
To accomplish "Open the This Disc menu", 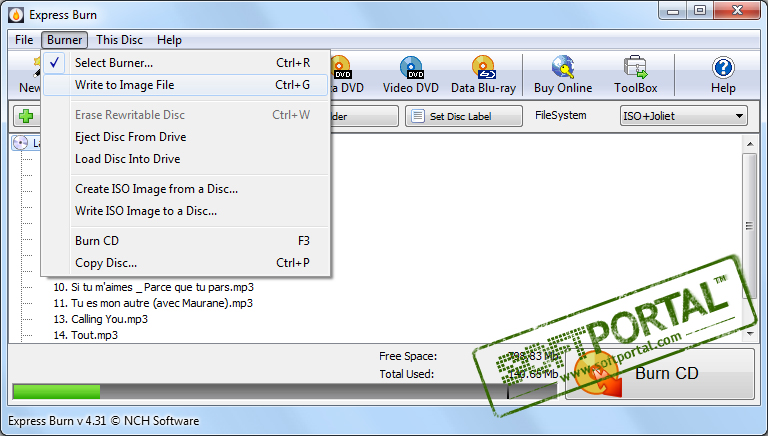I will click(x=119, y=40).
